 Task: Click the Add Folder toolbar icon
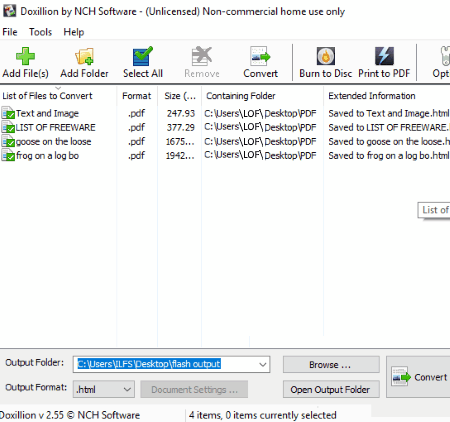coord(84,56)
